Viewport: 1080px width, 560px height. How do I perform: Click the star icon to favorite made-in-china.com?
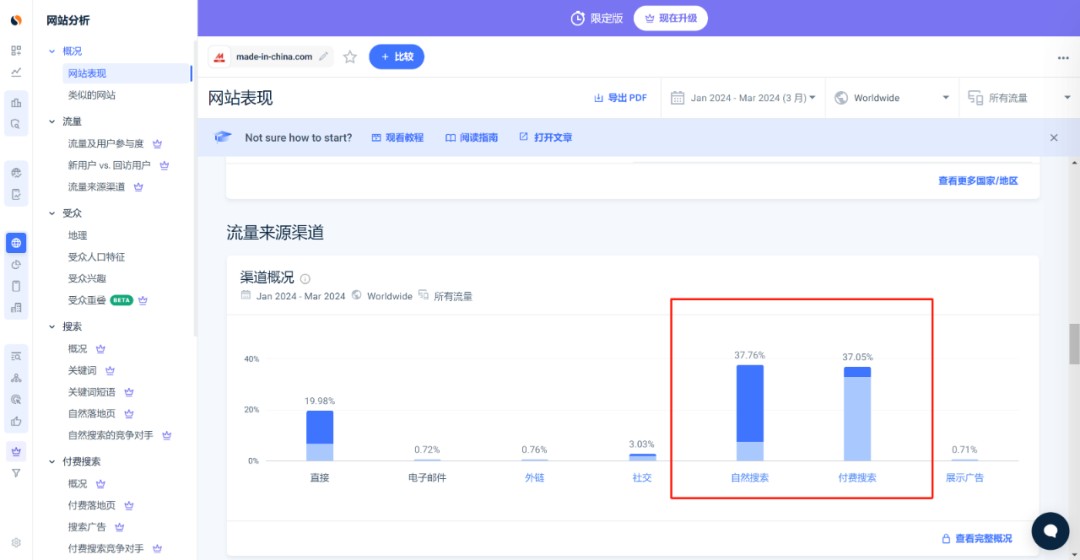(350, 57)
